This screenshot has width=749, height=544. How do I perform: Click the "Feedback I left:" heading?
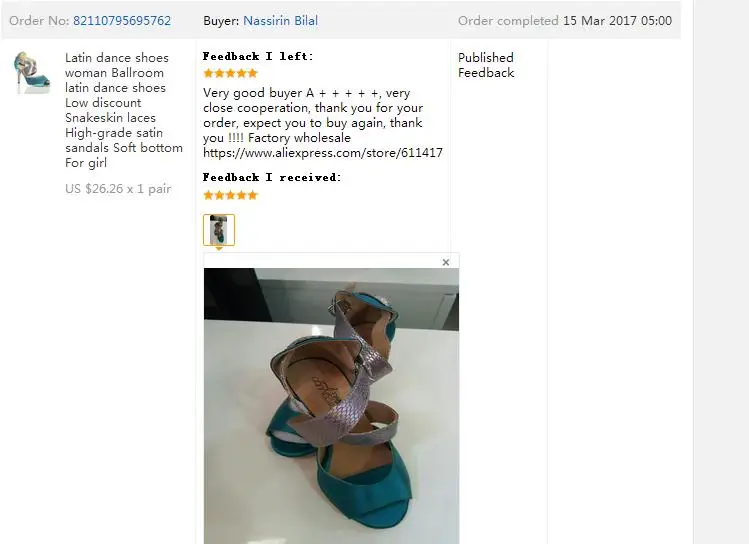258,56
